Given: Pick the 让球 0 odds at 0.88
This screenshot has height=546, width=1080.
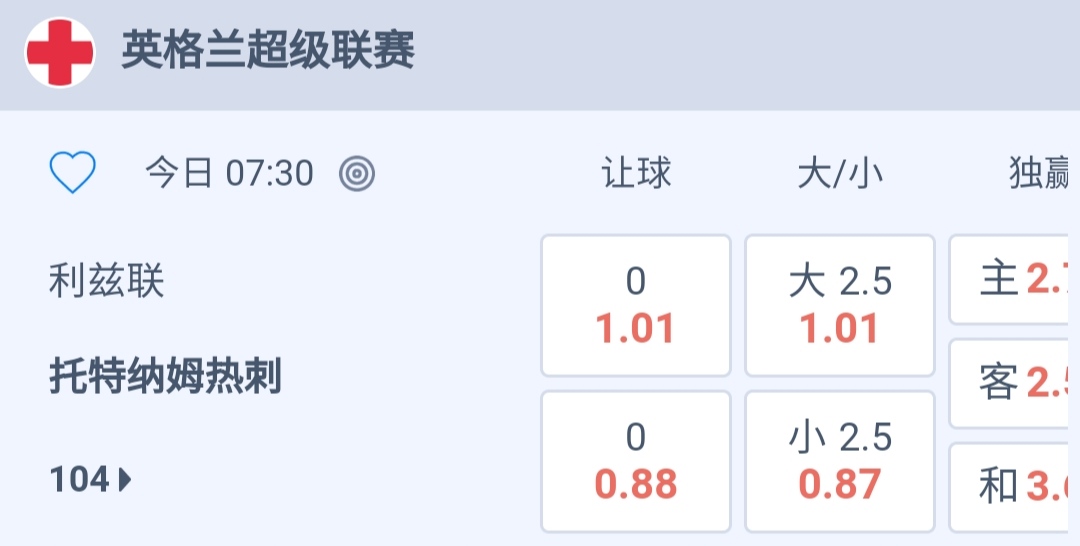Looking at the screenshot, I should point(636,461).
